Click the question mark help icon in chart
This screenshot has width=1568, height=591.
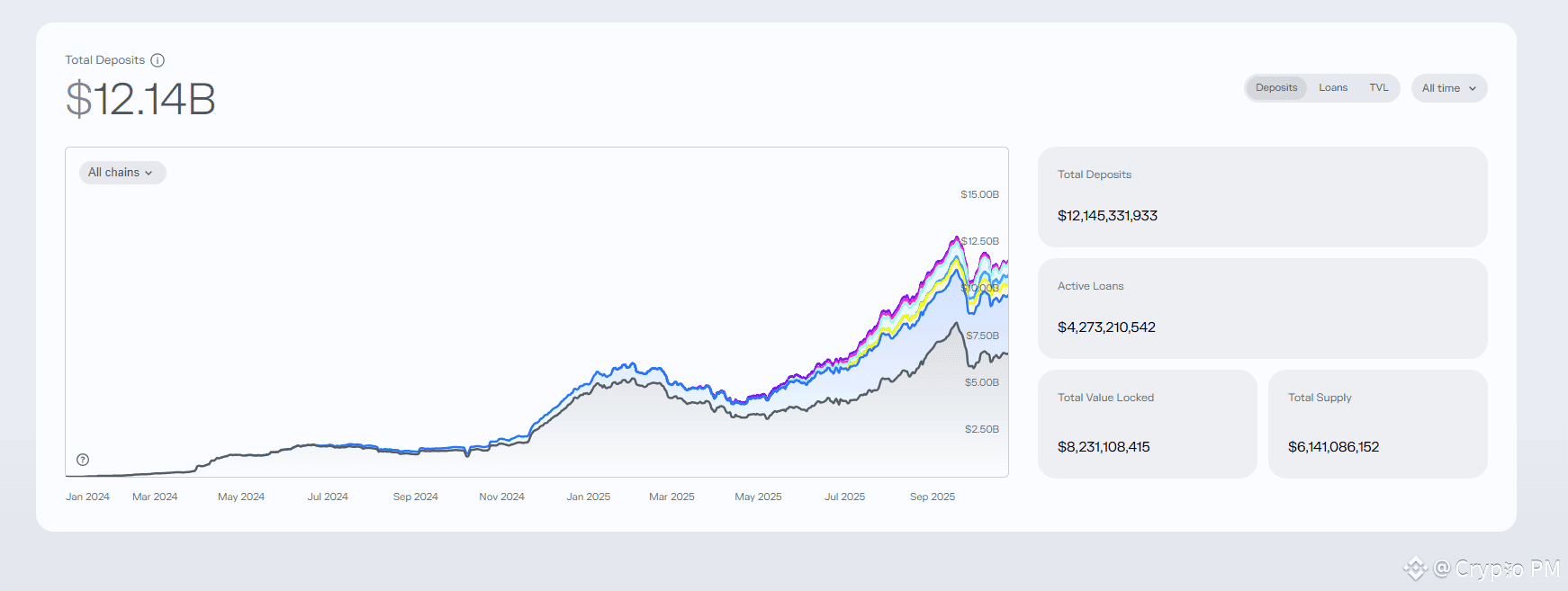[83, 460]
